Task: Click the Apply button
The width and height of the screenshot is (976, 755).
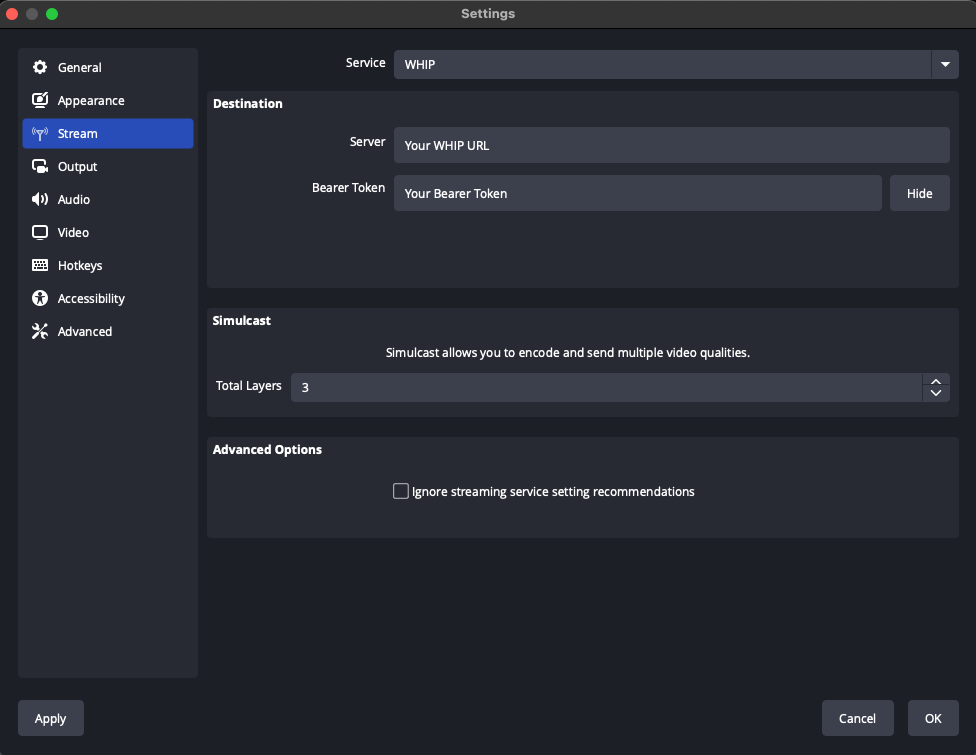Action: coord(50,718)
